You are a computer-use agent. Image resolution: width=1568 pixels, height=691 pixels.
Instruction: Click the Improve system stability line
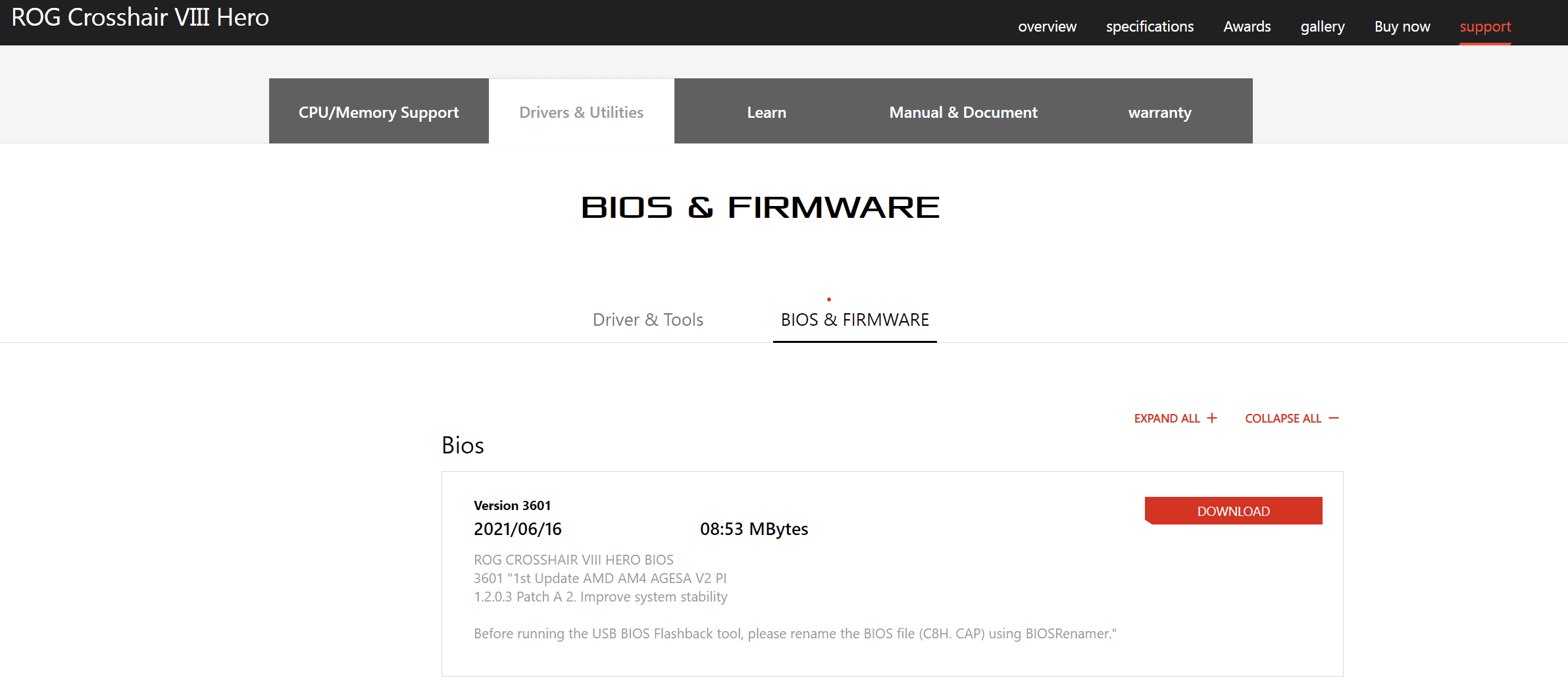coord(601,597)
